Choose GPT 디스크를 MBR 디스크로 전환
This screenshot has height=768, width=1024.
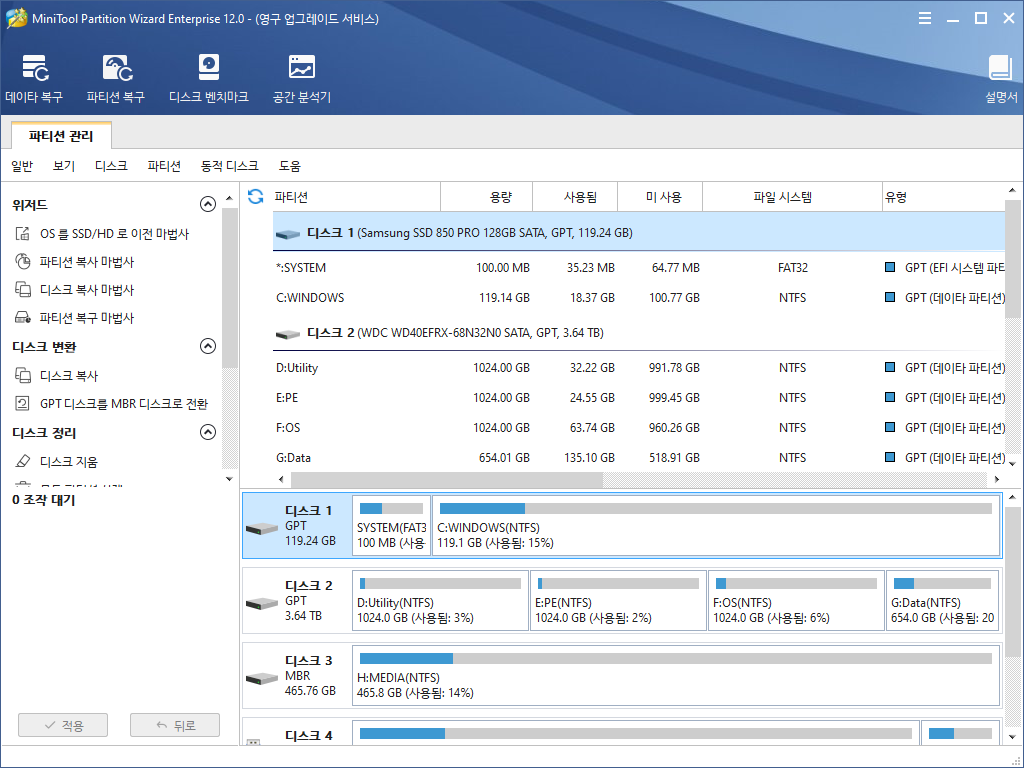(x=111, y=404)
